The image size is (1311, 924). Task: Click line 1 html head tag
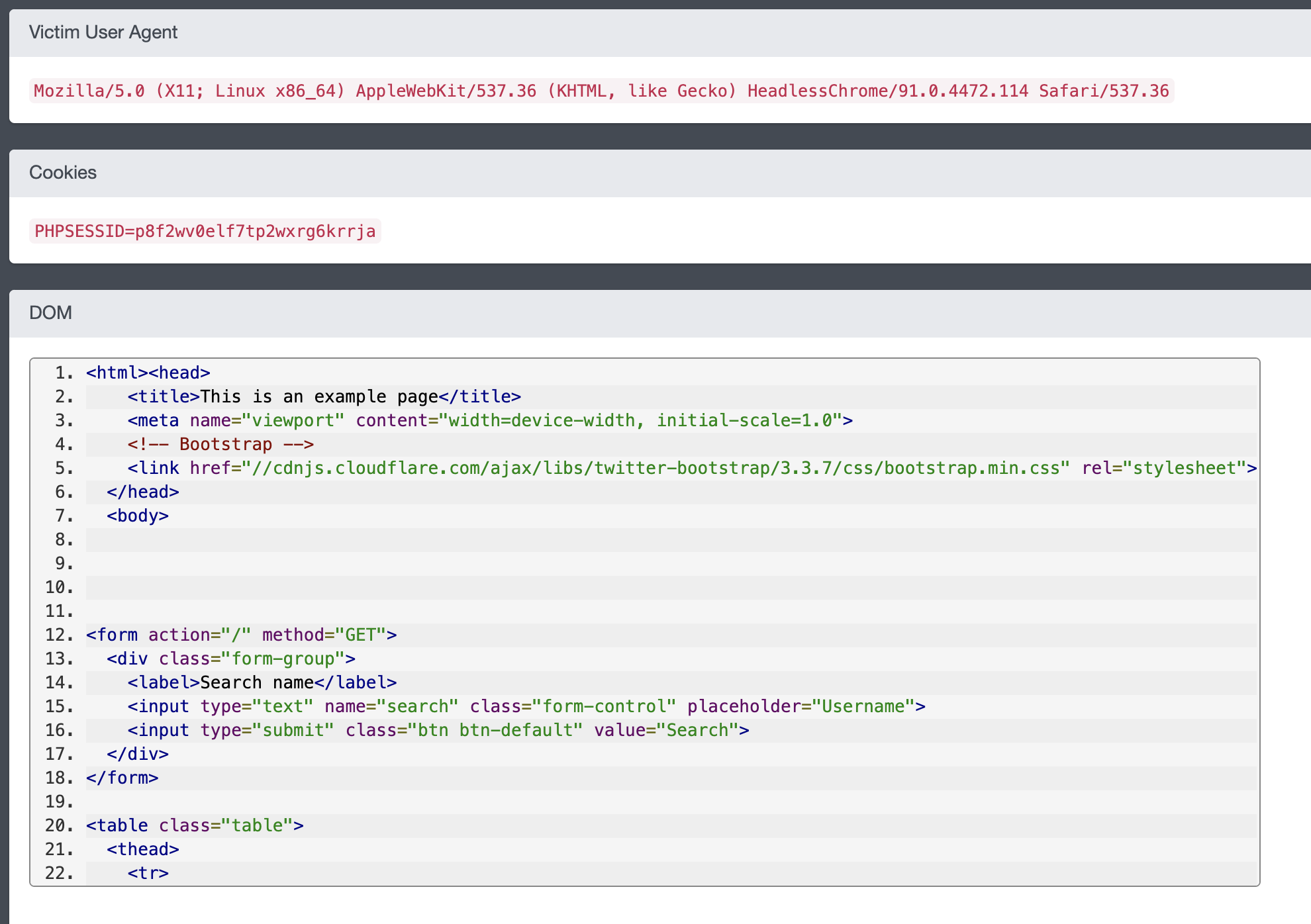tap(148, 373)
